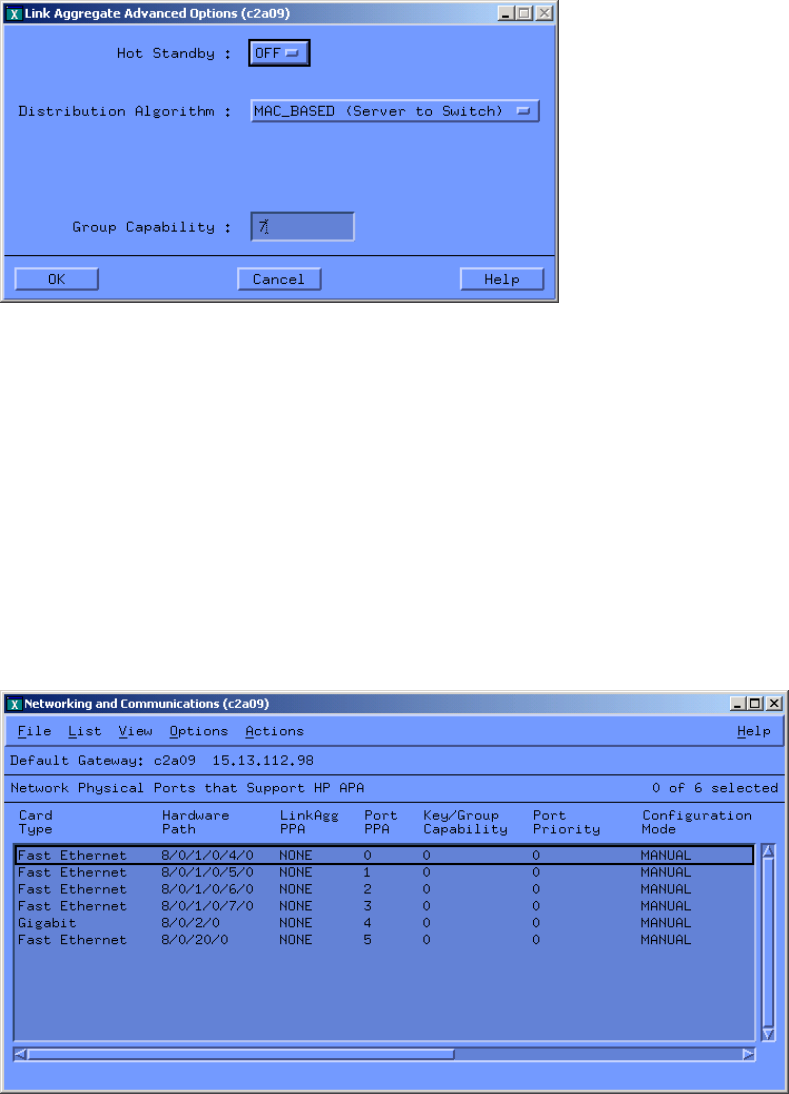Click the Port Priority column header
The image size is (789, 1094).
566,822
